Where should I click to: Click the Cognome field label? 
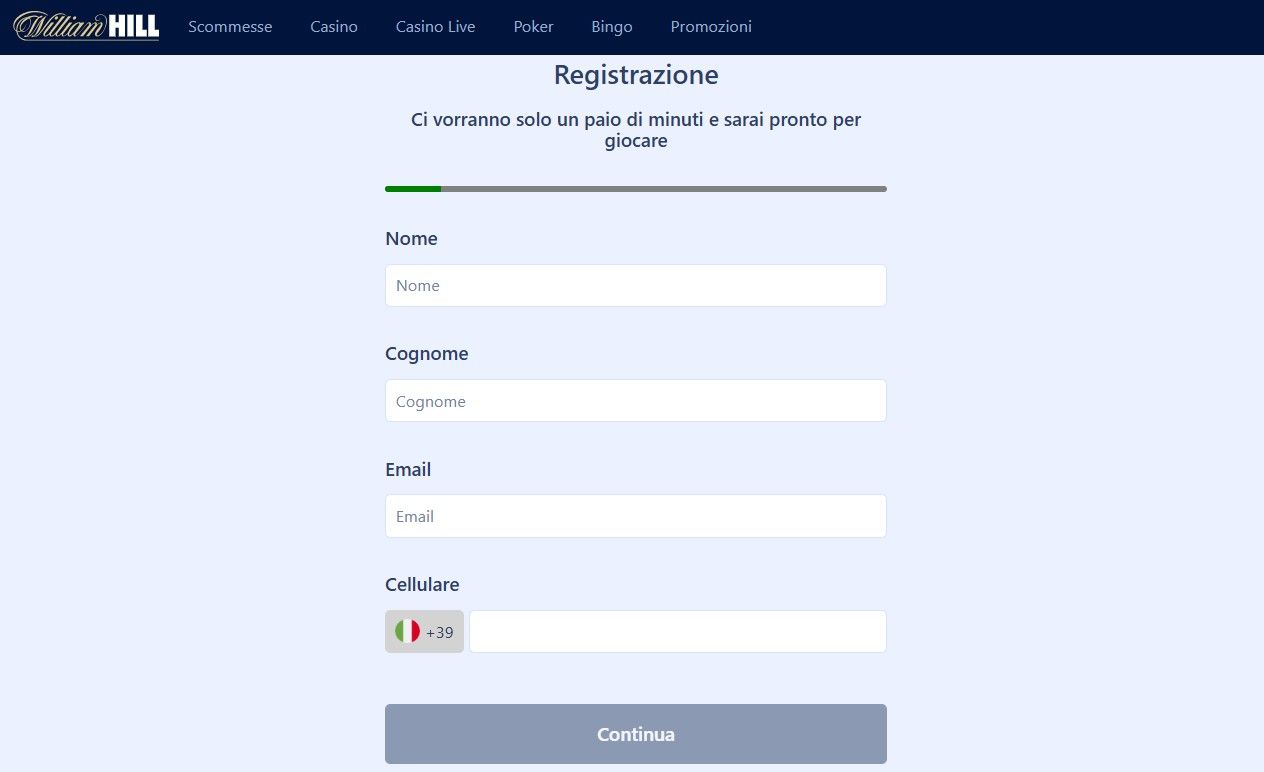coord(426,353)
